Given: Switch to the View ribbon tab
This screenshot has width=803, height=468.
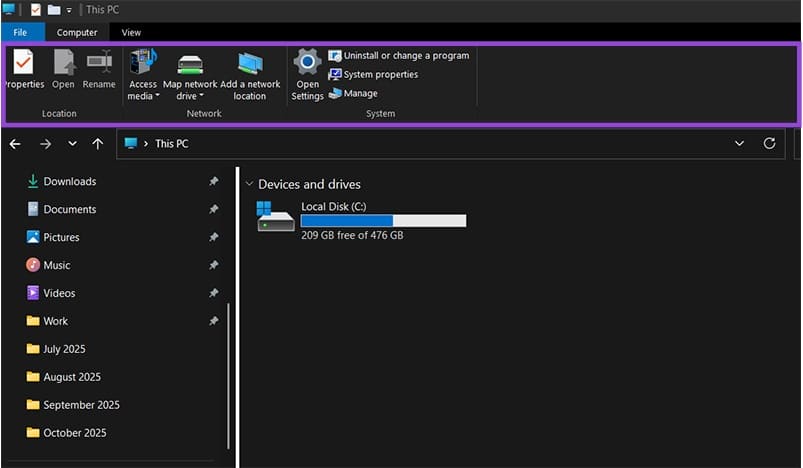Looking at the screenshot, I should tap(131, 32).
